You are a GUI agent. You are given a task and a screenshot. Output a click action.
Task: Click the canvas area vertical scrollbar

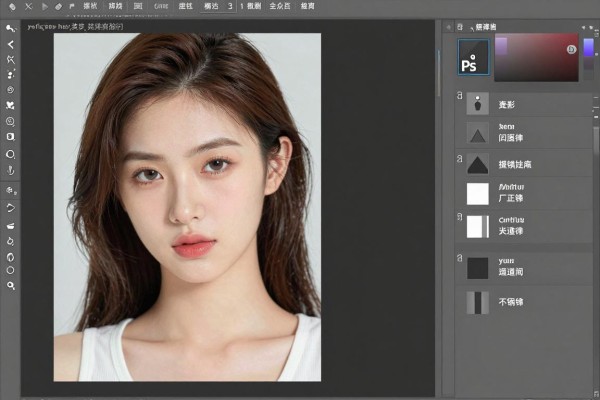[x=439, y=73]
